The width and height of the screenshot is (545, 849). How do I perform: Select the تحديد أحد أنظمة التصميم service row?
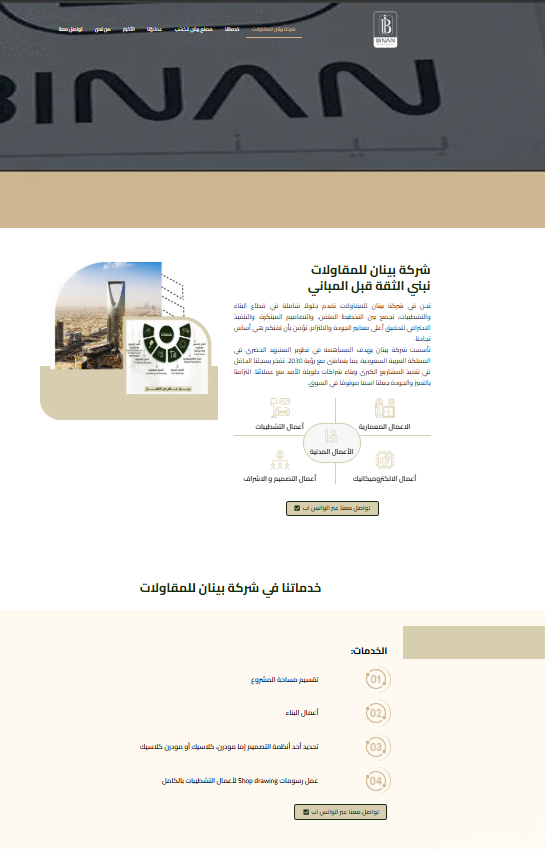tap(229, 747)
